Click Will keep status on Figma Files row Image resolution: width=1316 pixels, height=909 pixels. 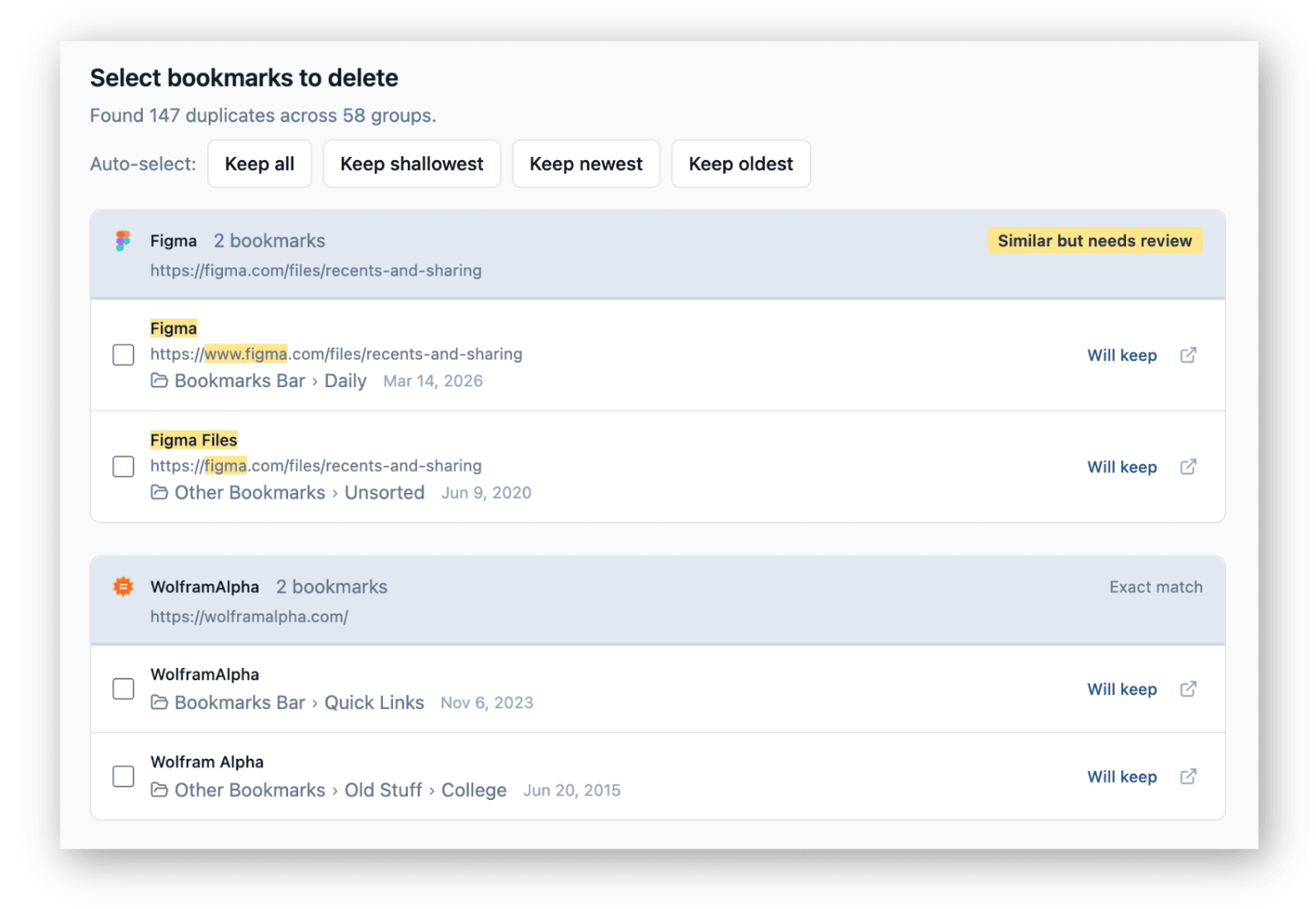[1122, 466]
